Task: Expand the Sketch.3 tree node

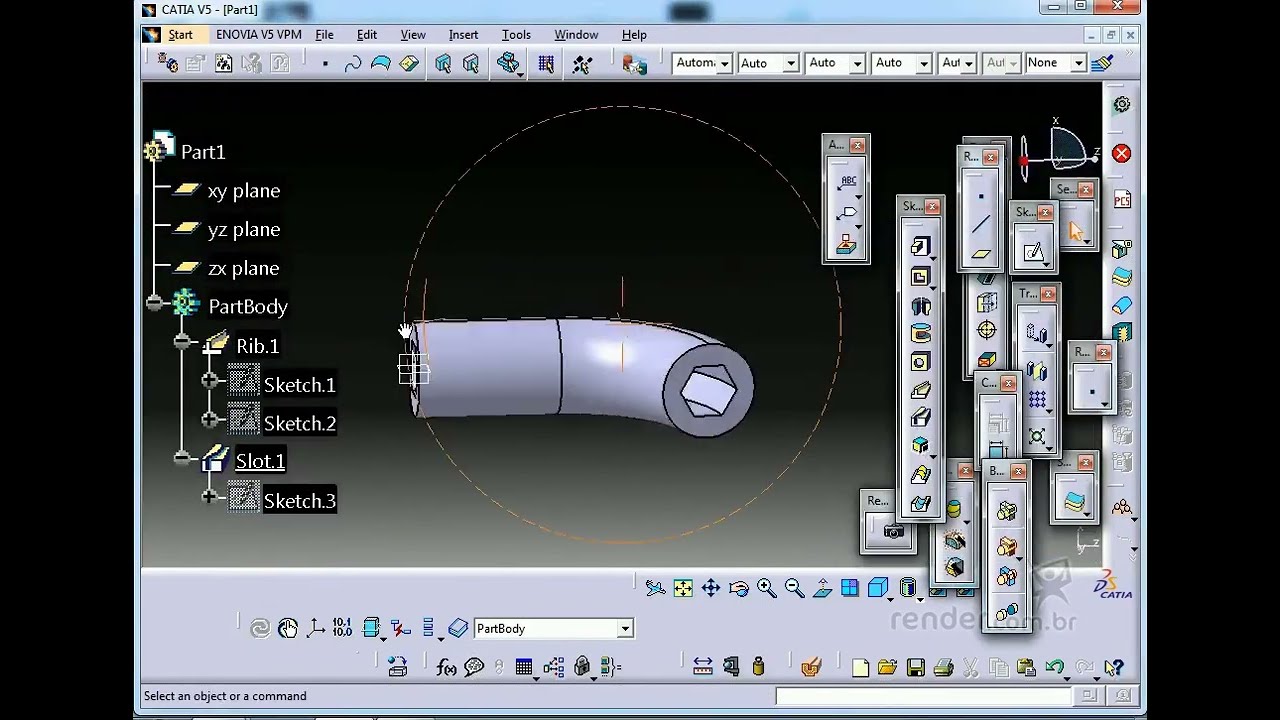Action: point(209,497)
